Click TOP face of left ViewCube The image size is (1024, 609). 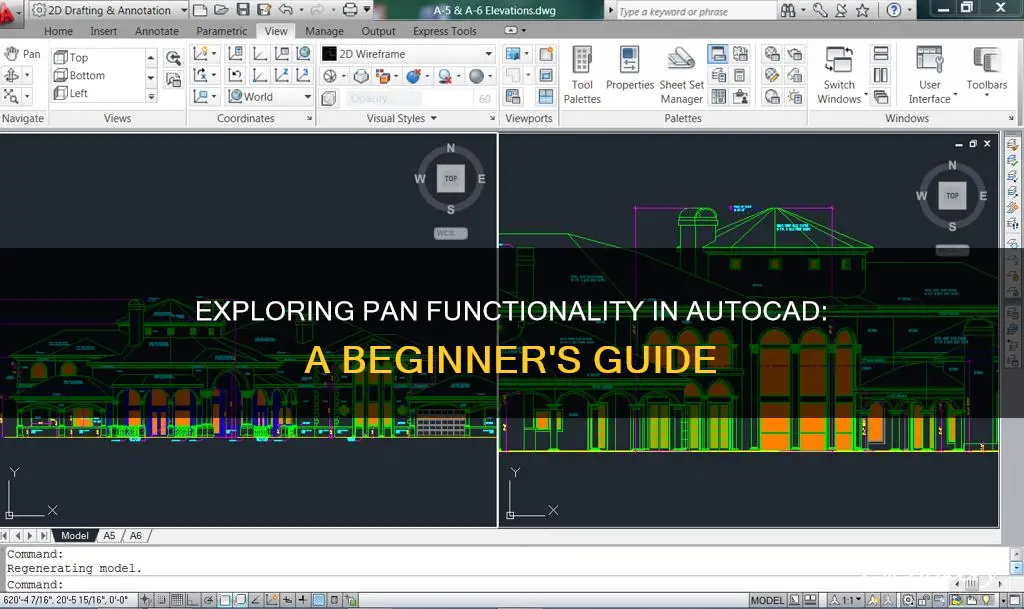tap(451, 178)
